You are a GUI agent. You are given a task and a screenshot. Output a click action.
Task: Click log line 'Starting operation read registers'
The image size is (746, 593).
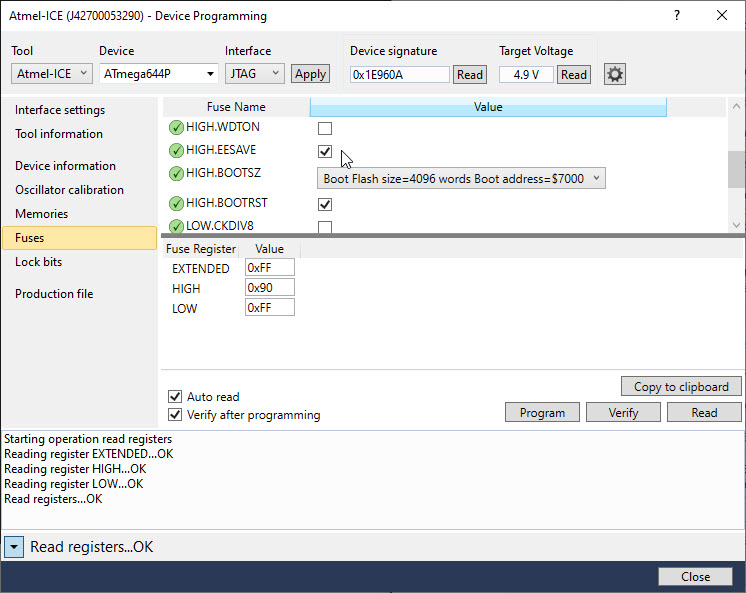pyautogui.click(x=88, y=439)
